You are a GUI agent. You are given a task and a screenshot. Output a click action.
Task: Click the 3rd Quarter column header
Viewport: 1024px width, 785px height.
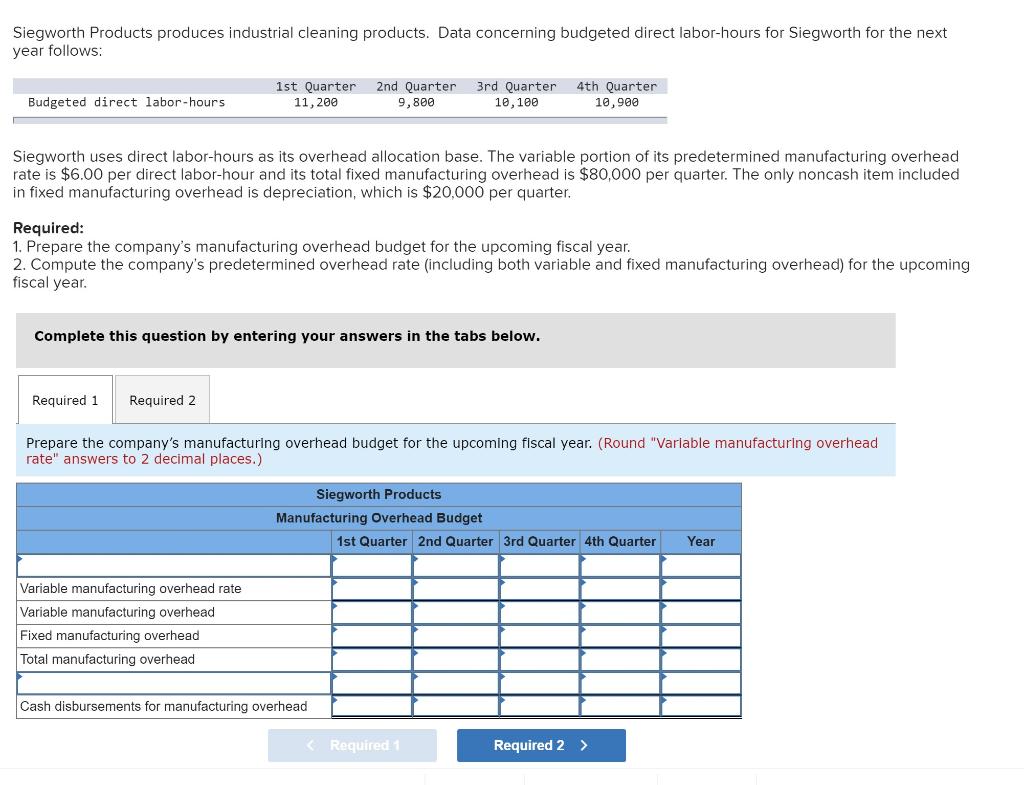539,541
